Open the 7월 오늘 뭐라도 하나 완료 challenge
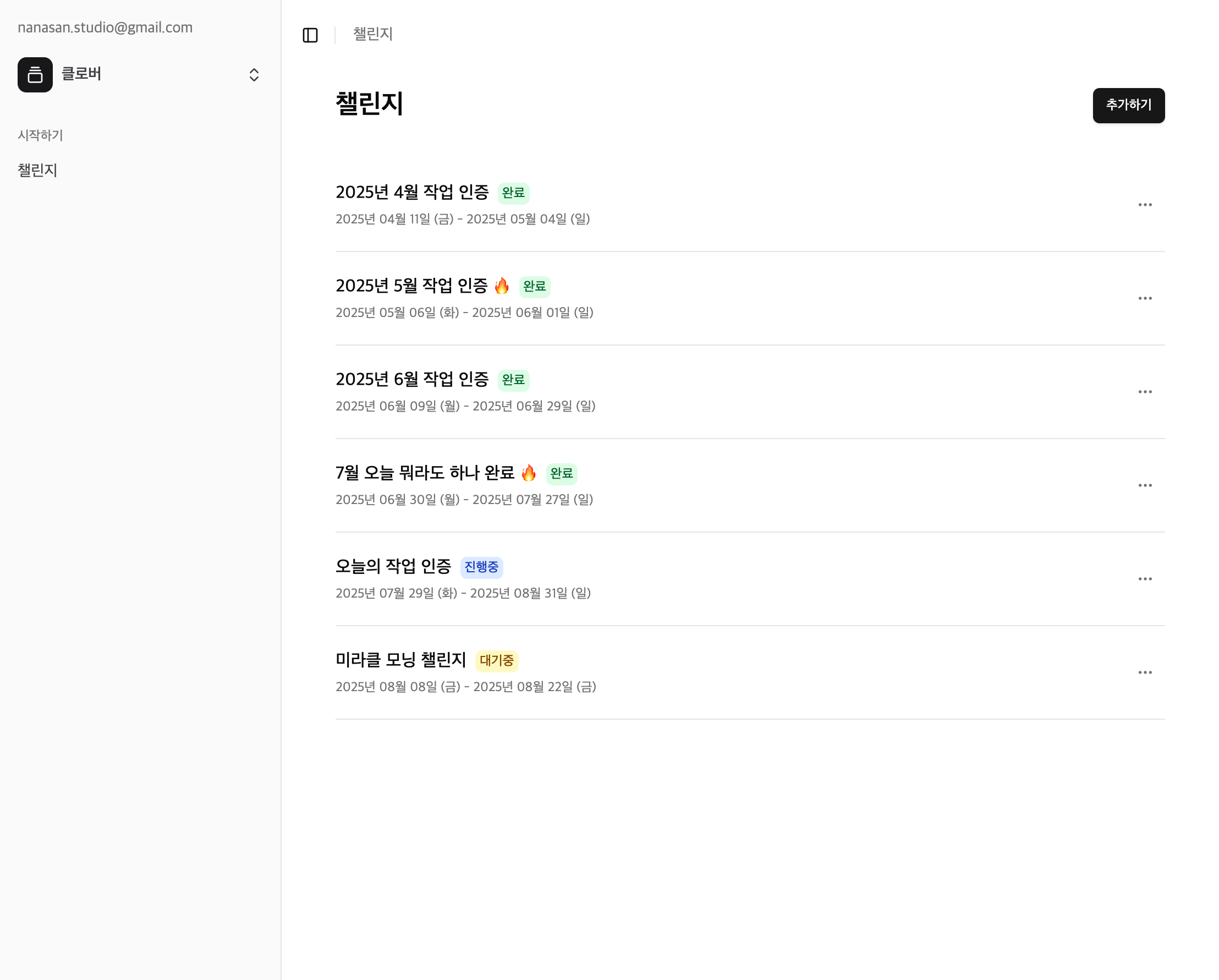The width and height of the screenshot is (1219, 980). pyautogui.click(x=424, y=473)
